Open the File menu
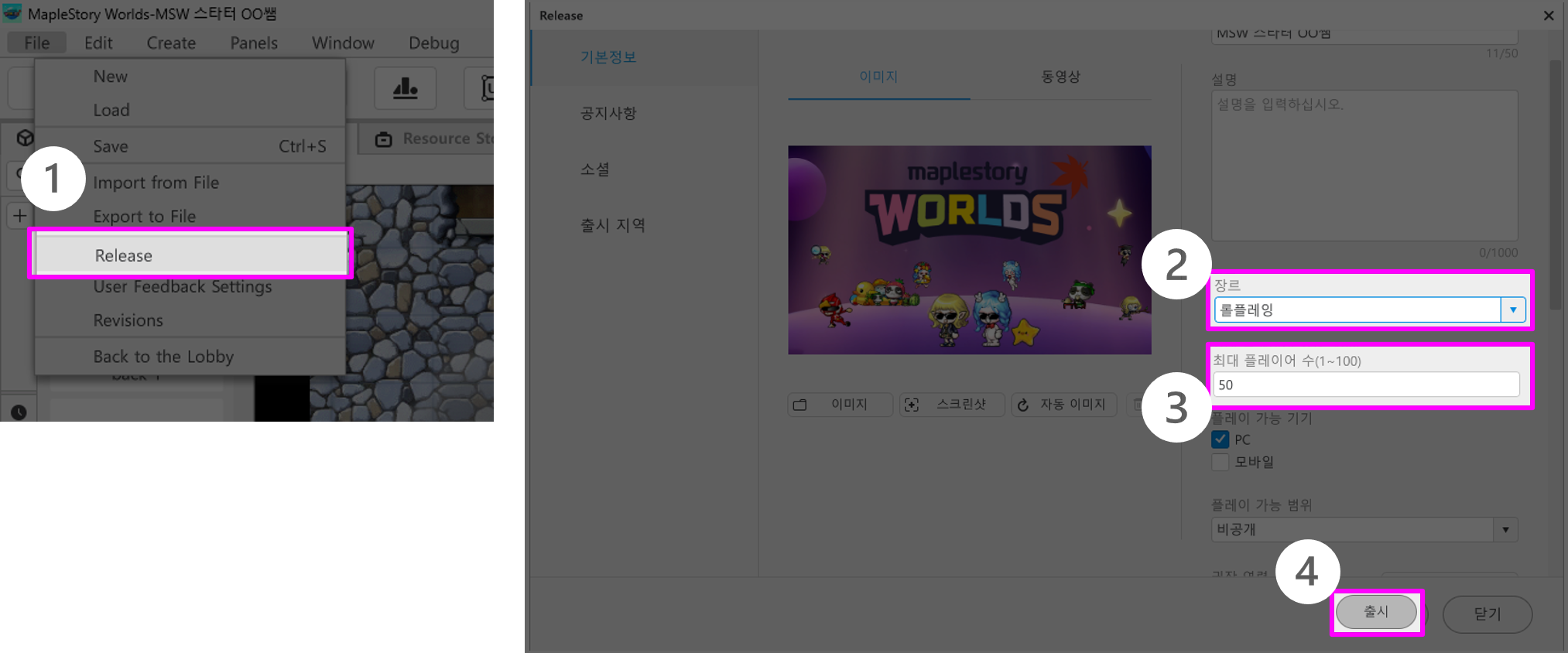Screen dimensions: 1568x653 coord(36,43)
